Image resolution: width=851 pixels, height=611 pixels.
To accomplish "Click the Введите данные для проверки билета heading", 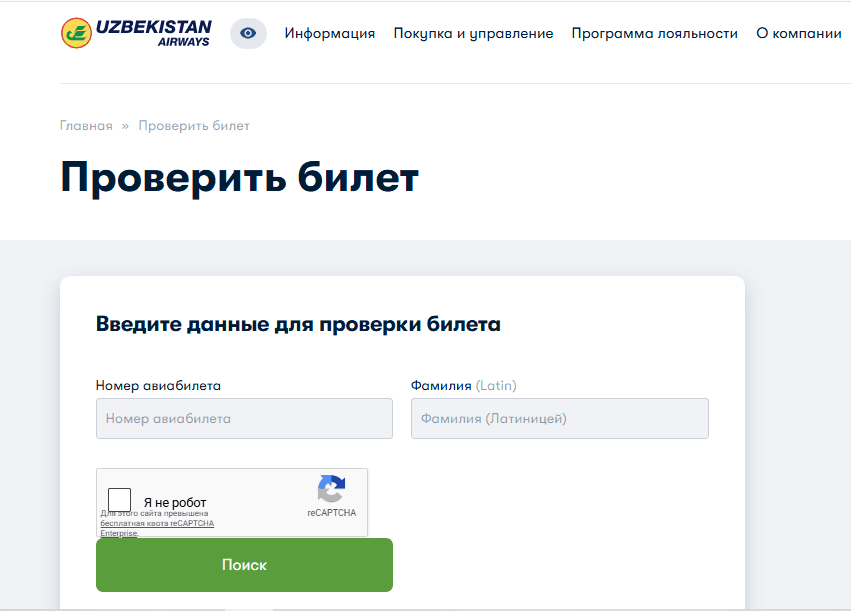I will tap(298, 324).
